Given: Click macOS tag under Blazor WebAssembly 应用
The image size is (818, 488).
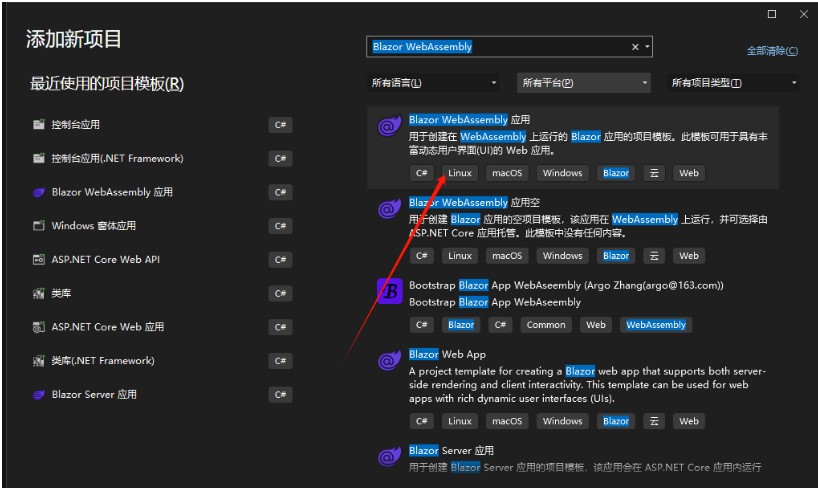Looking at the screenshot, I should click(x=507, y=173).
